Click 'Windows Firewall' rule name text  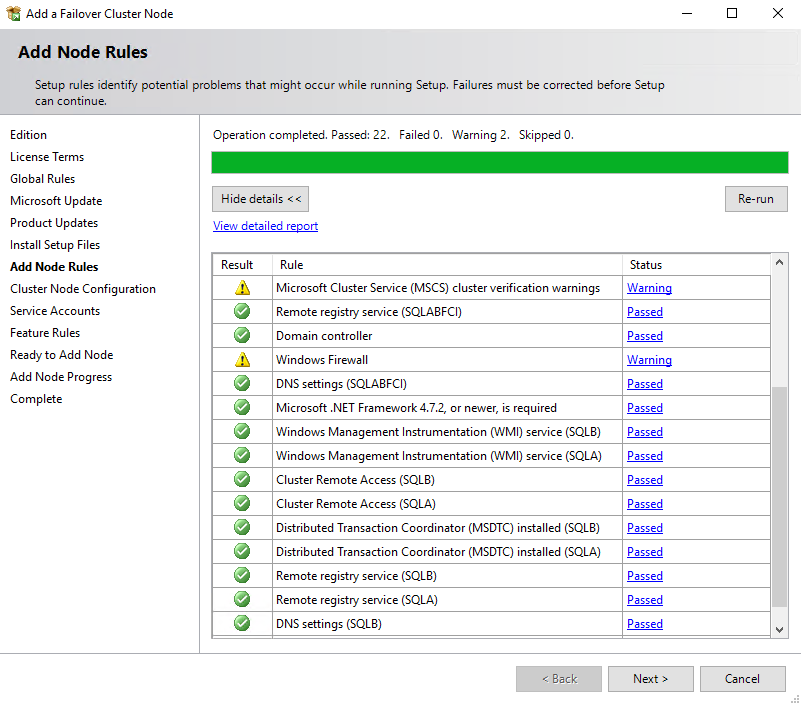click(322, 360)
